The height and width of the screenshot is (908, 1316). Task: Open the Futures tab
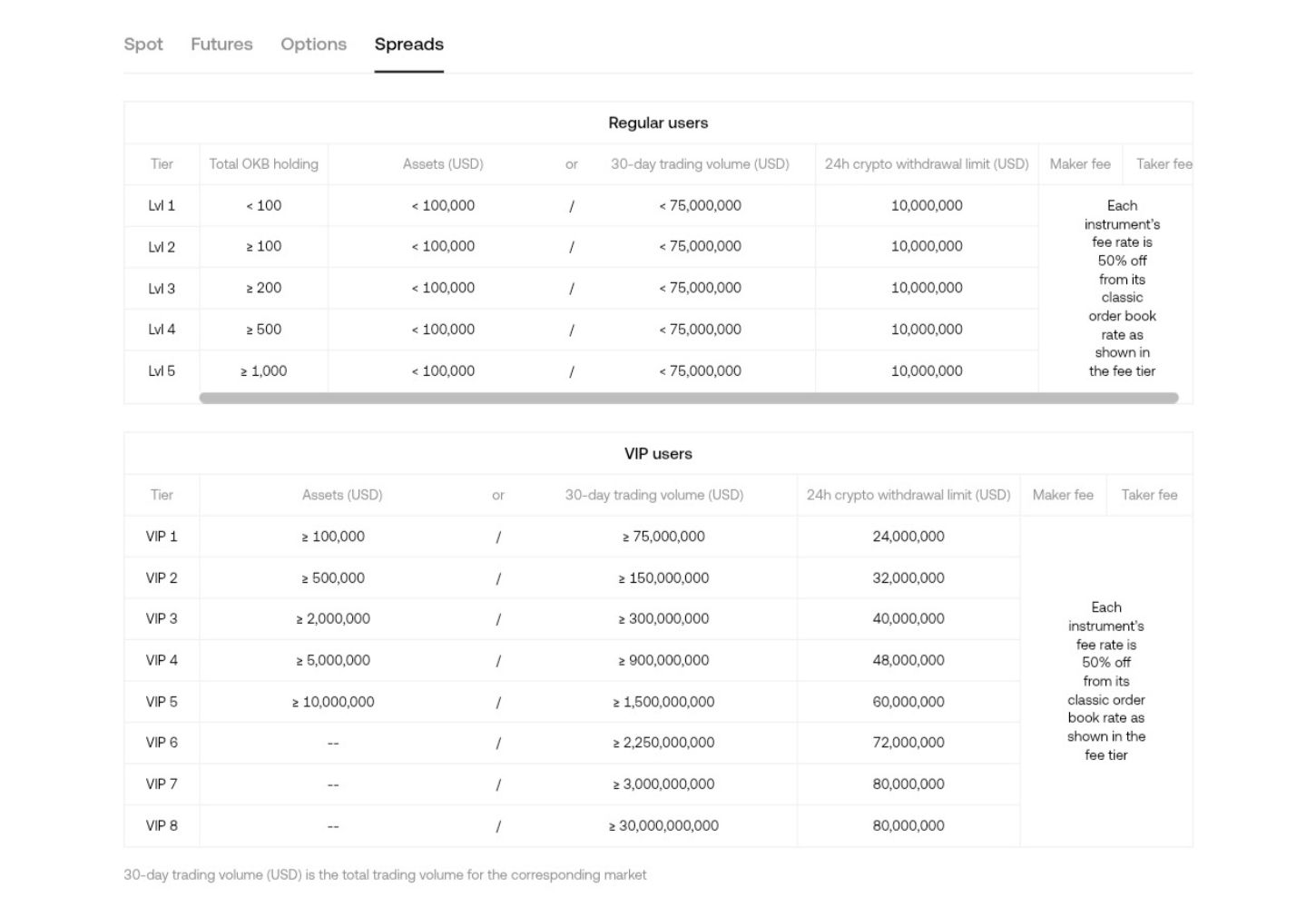[x=221, y=44]
